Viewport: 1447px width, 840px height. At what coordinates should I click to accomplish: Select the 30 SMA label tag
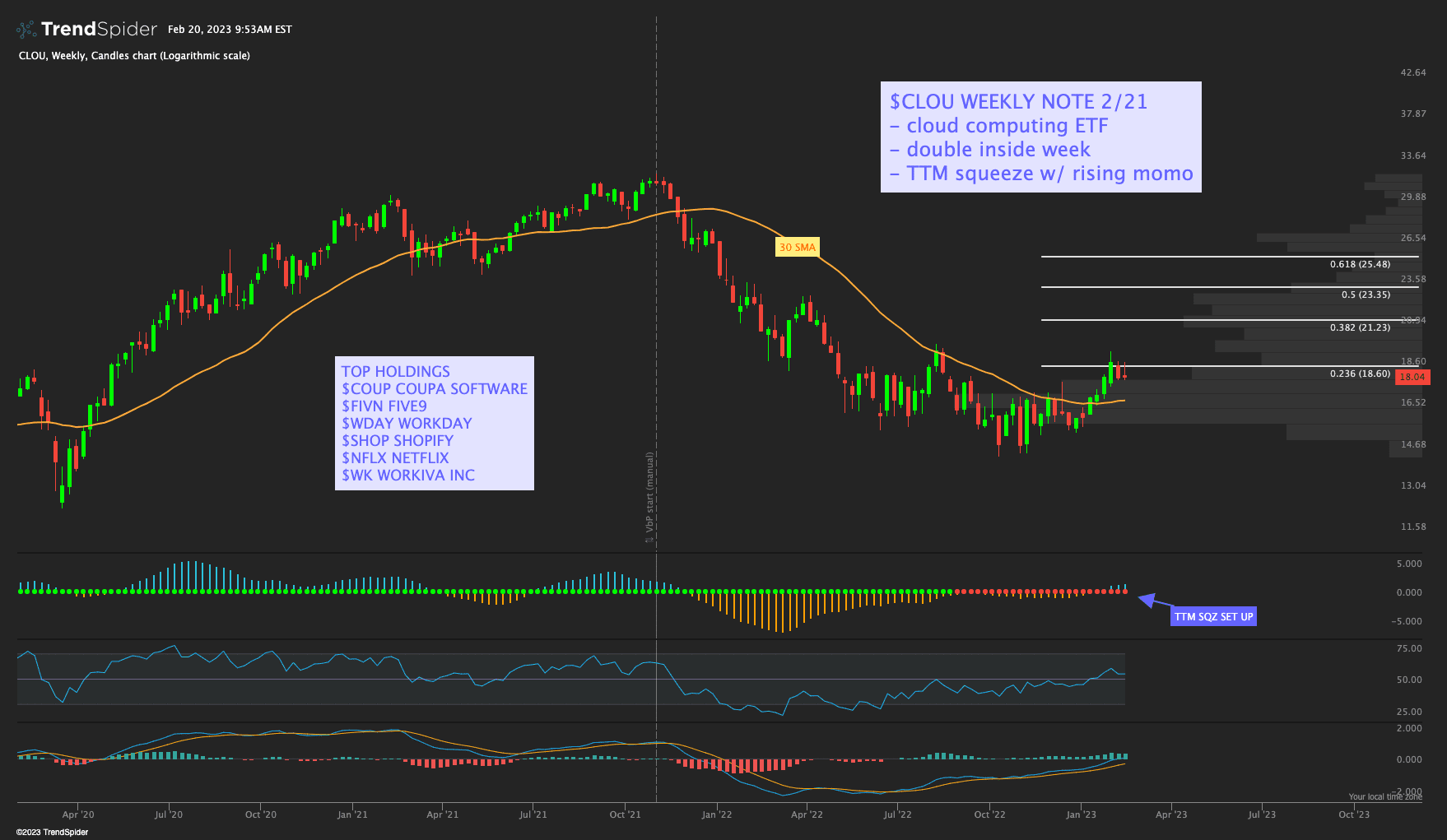[797, 247]
